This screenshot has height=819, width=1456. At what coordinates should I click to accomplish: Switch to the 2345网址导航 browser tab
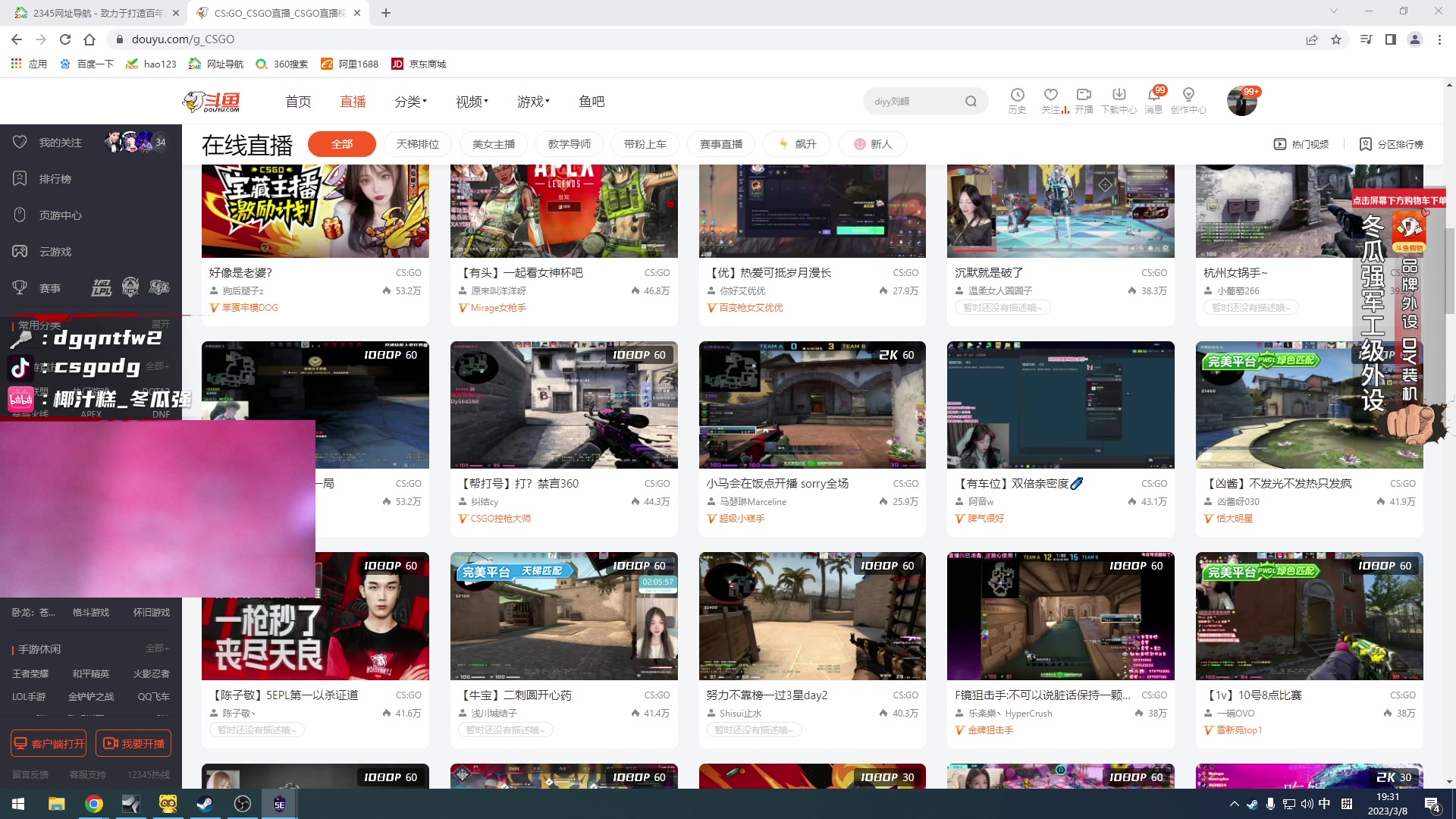[x=96, y=13]
